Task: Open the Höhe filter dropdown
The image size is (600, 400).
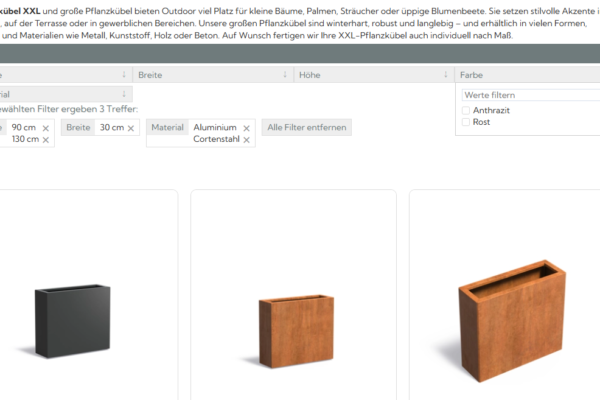Action: tap(370, 75)
